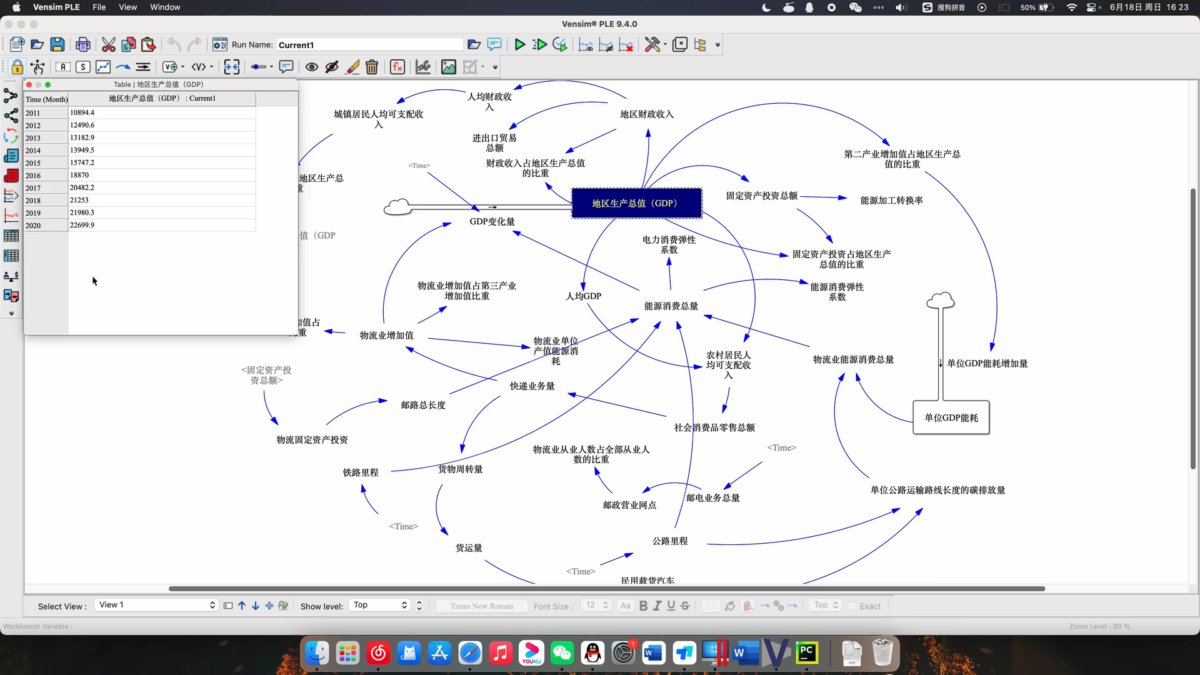Click the Run Name input field
Viewport: 1200px width, 675px height.
[x=370, y=45]
